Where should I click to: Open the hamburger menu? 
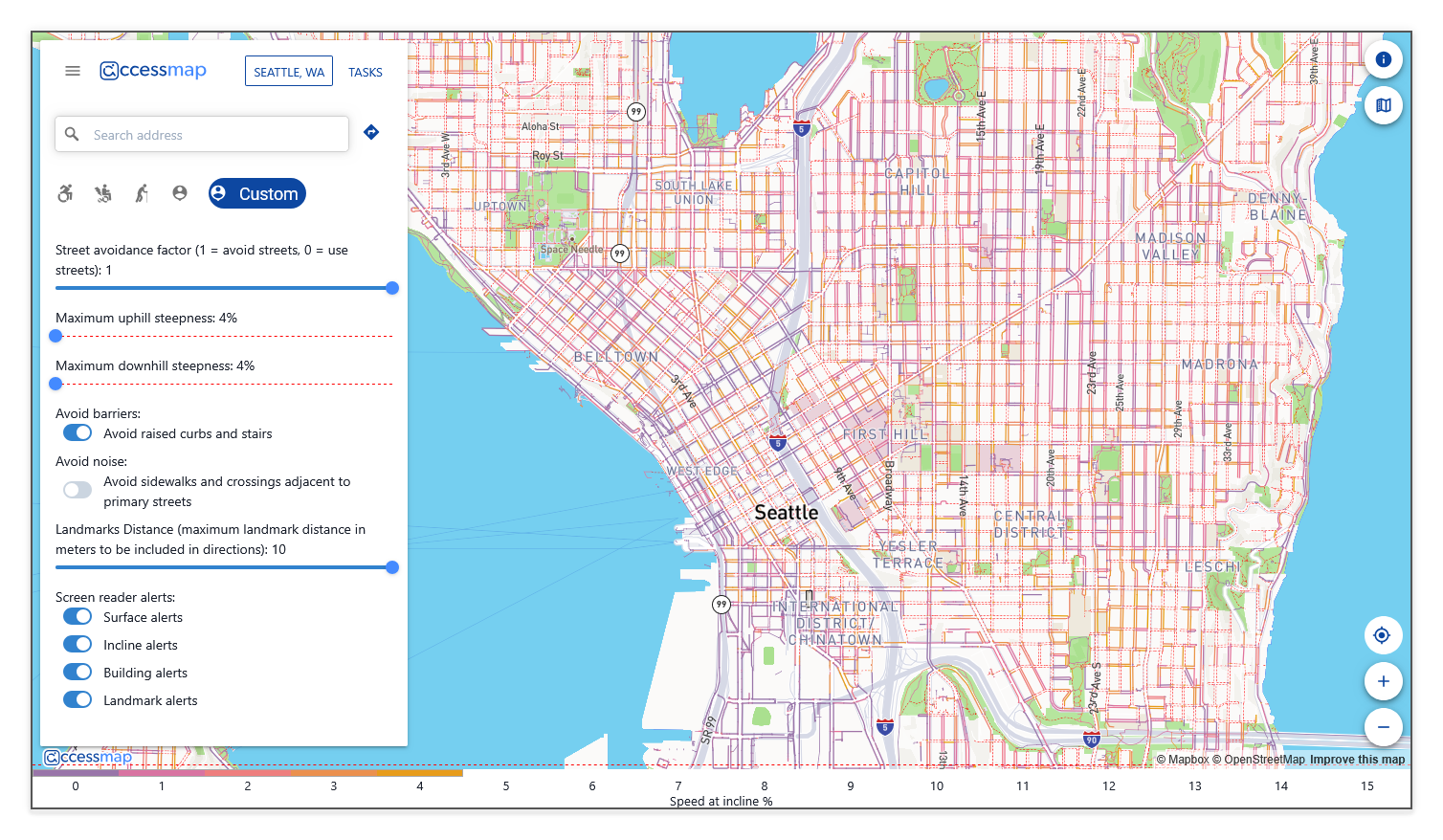click(x=73, y=71)
